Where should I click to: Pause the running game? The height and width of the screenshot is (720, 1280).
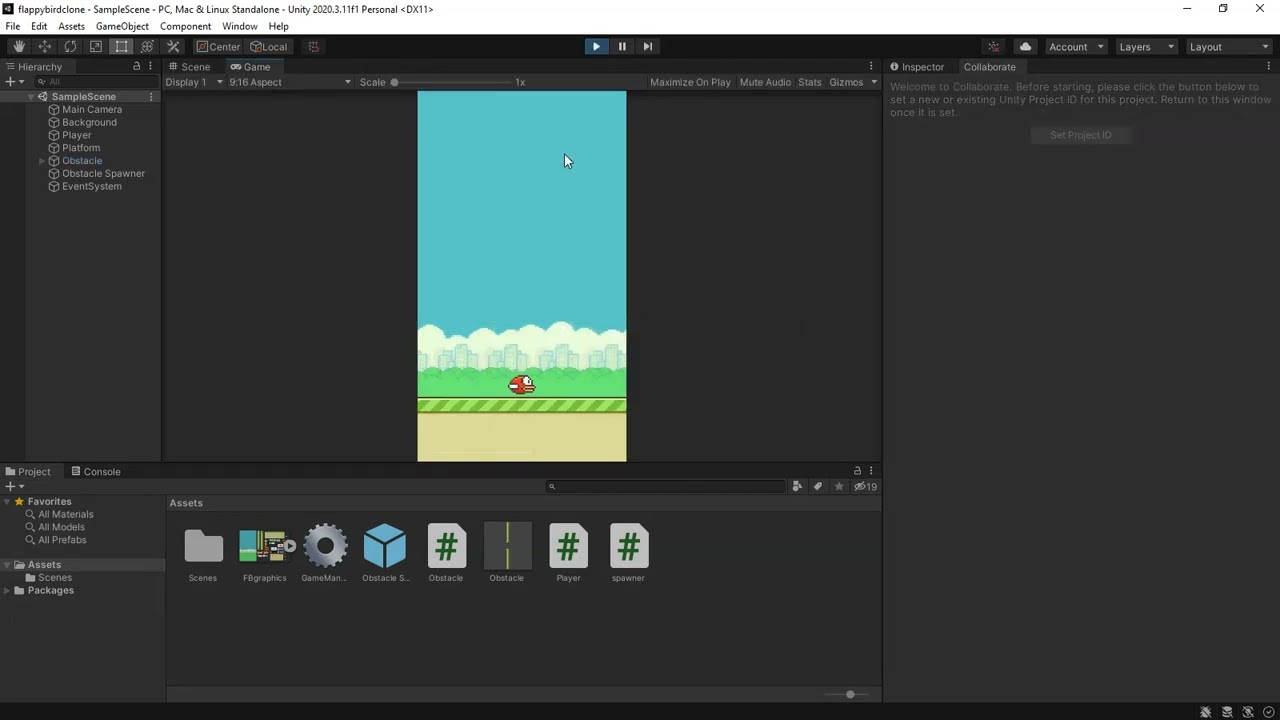621,46
